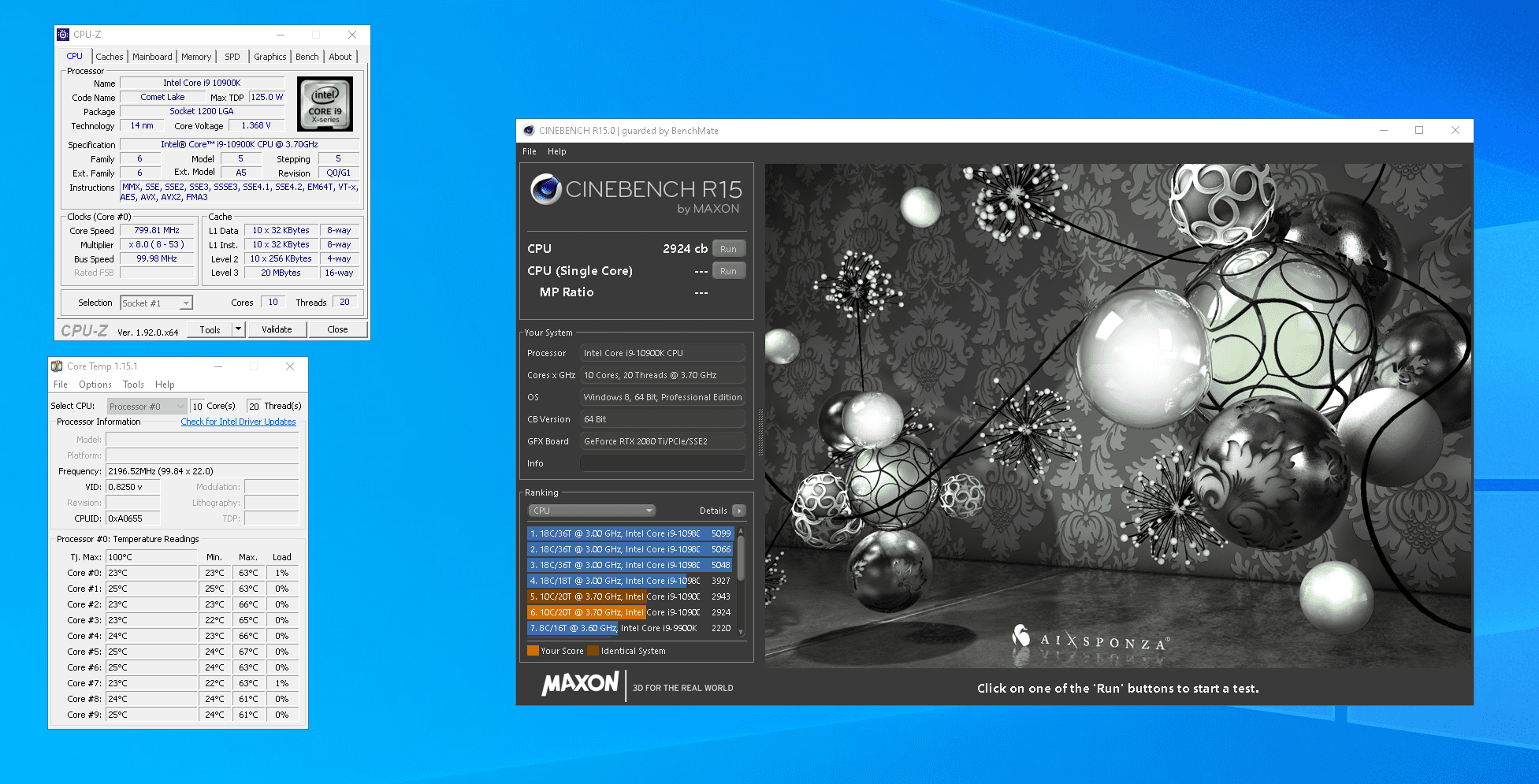Click the Tools button in CPU-Z

210,329
